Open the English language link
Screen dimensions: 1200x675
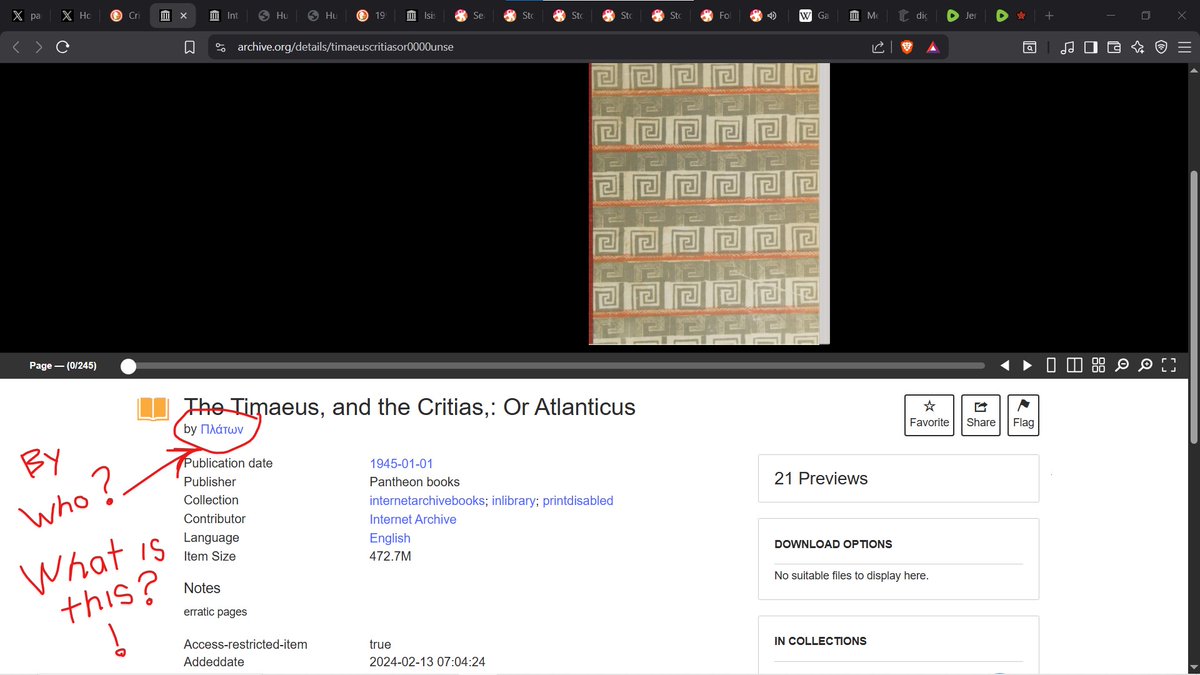coord(390,538)
